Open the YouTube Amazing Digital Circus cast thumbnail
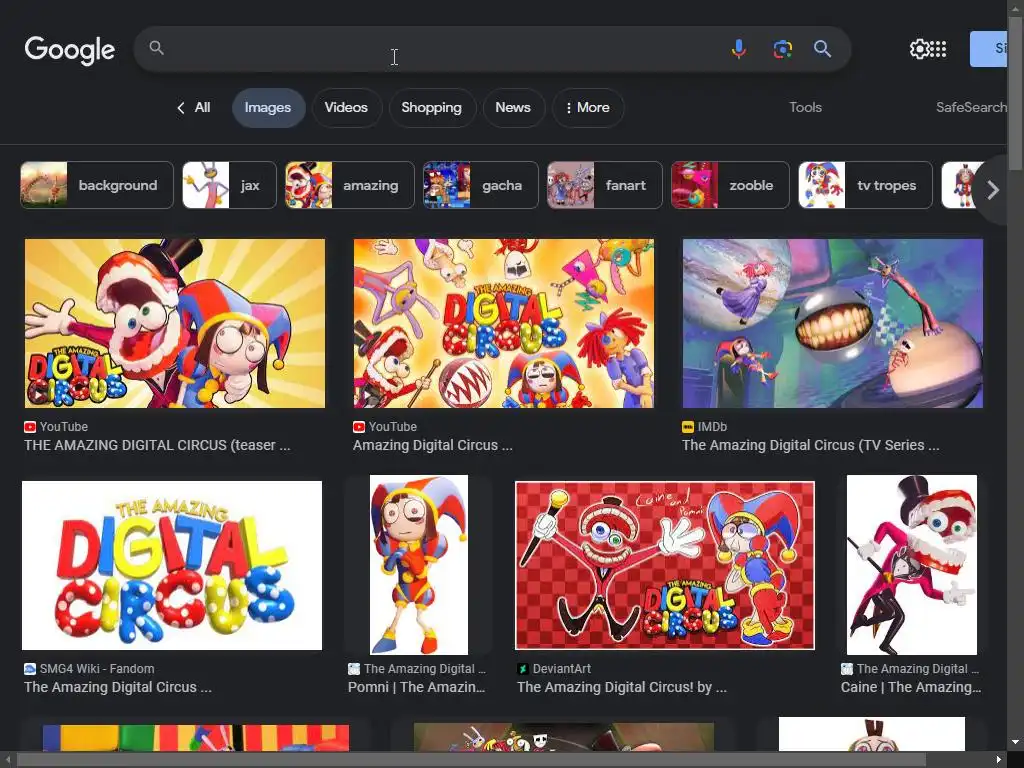Image resolution: width=1024 pixels, height=768 pixels. (504, 323)
